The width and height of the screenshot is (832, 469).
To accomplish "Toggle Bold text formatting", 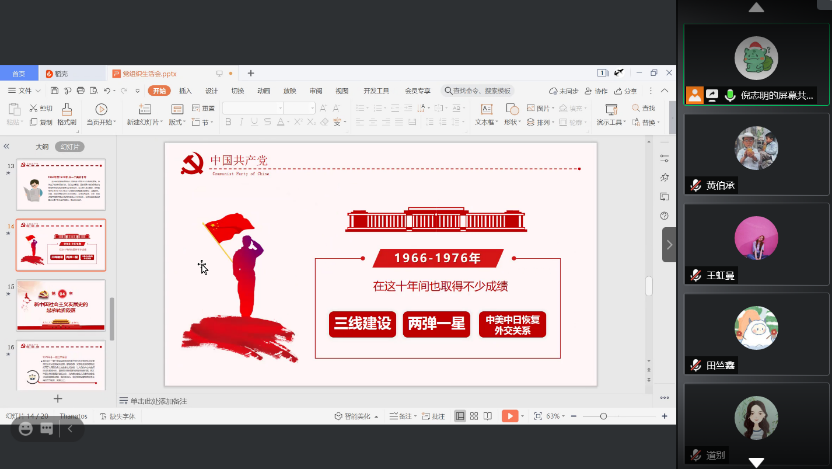I will [228, 122].
